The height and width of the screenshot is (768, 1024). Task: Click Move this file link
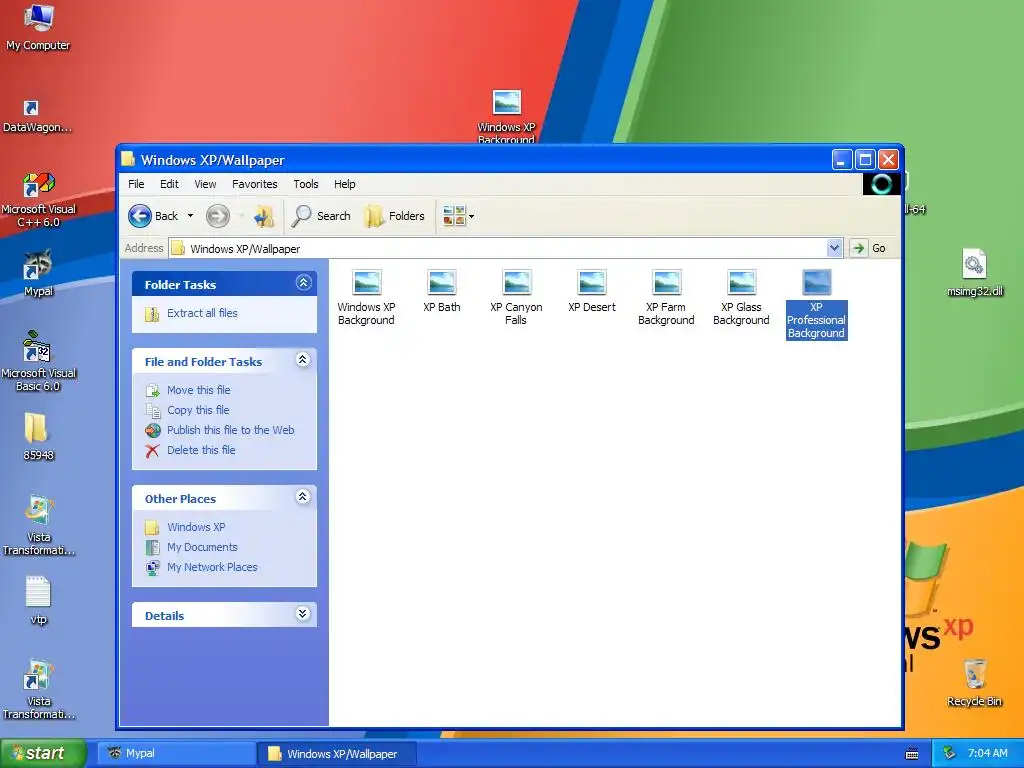tap(199, 390)
